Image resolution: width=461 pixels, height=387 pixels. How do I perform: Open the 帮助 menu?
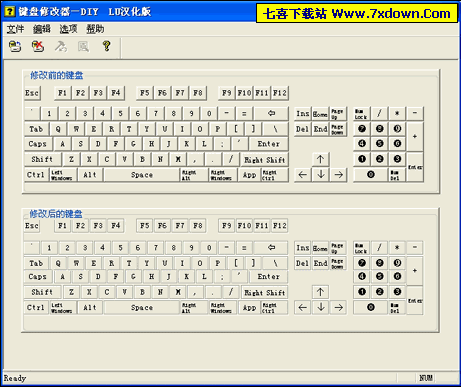tap(95, 29)
